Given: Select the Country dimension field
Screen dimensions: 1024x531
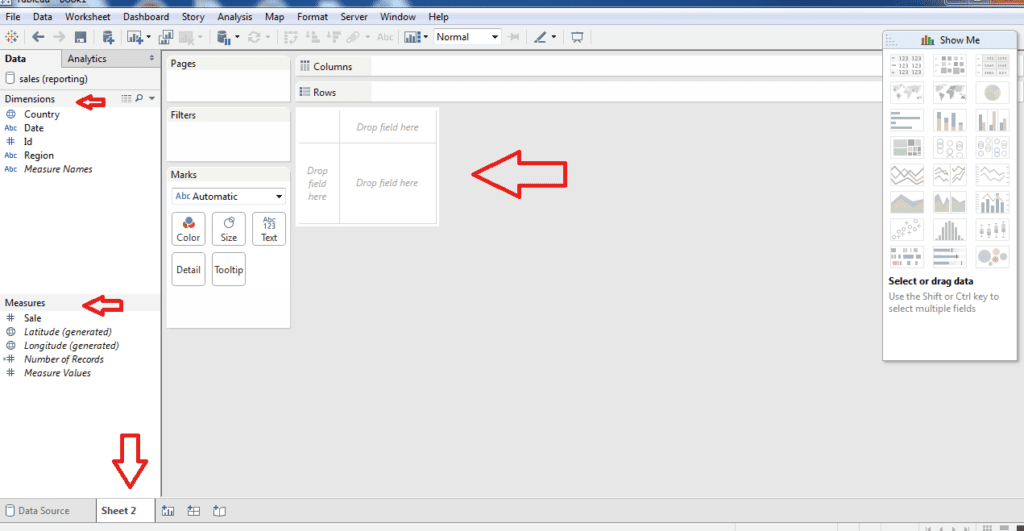Looking at the screenshot, I should point(42,114).
